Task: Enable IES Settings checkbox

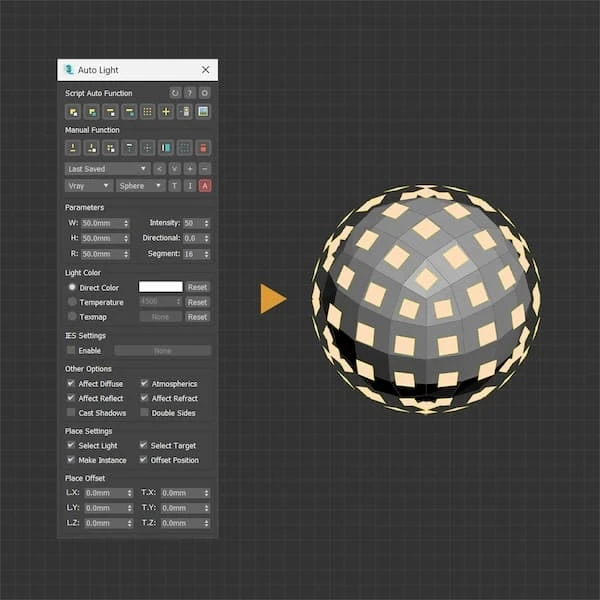Action: click(x=71, y=351)
